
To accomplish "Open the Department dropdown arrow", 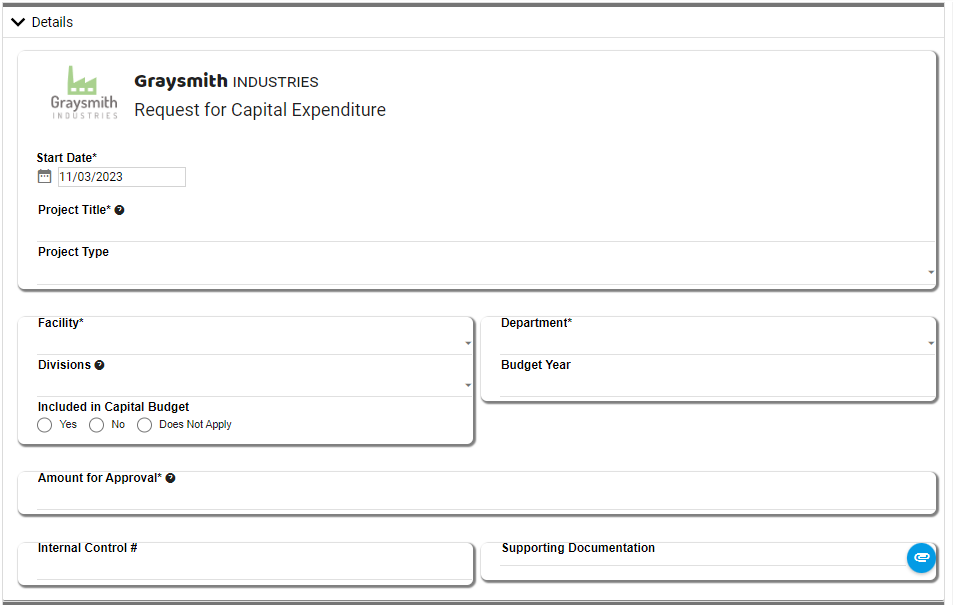I will coord(931,344).
